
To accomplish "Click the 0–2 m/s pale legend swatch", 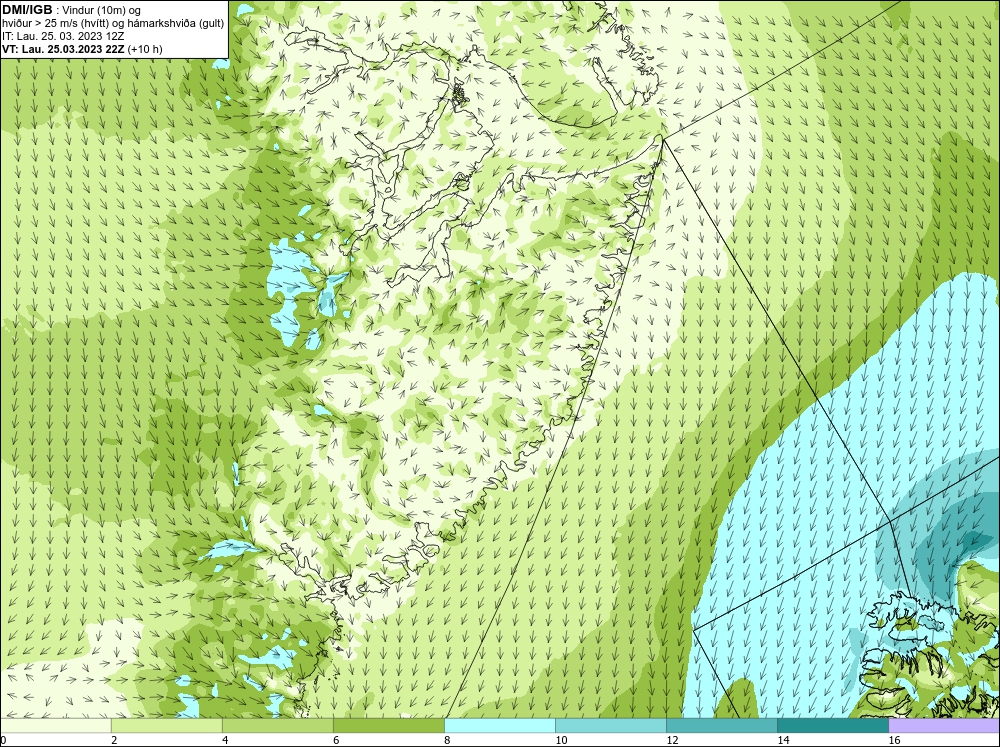I will point(56,726).
